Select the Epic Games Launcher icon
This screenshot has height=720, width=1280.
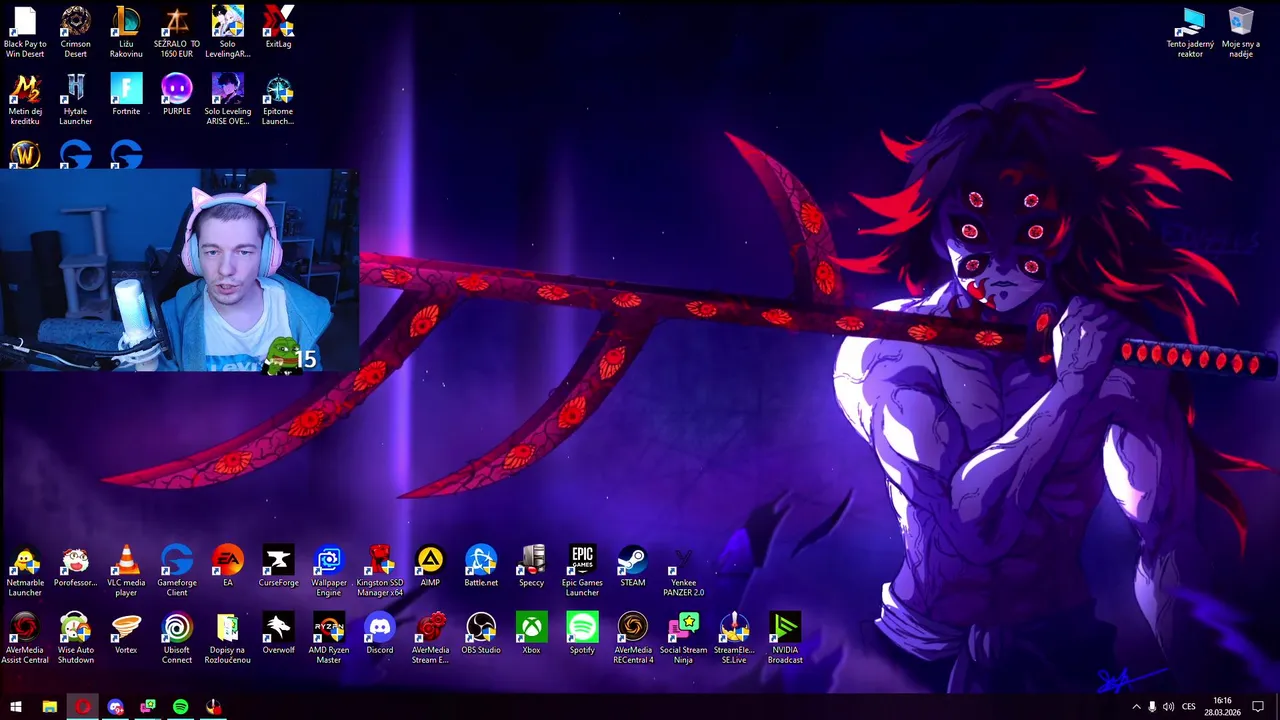click(582, 571)
